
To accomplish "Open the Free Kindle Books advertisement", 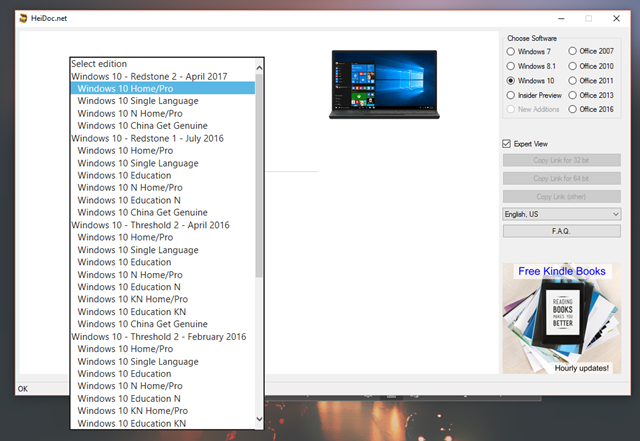I will click(x=561, y=318).
